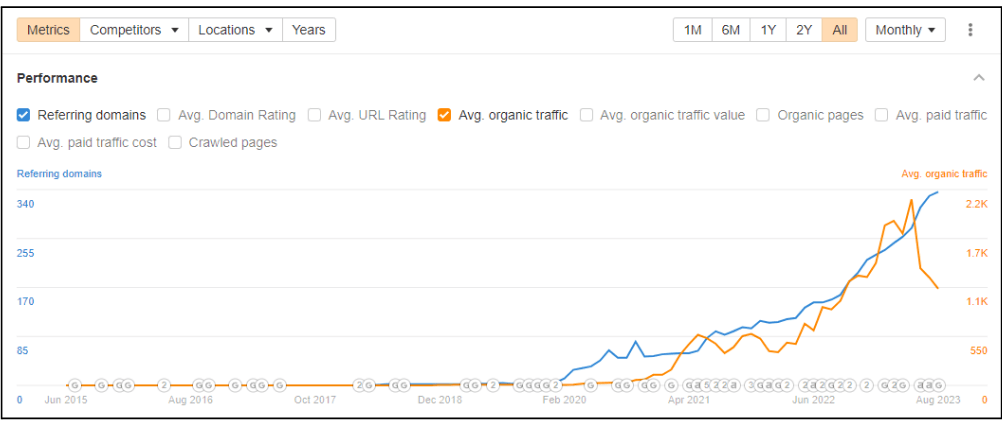Viewport: 1002px width, 430px height.
Task: Check the Crawled pages option
Action: [175, 142]
